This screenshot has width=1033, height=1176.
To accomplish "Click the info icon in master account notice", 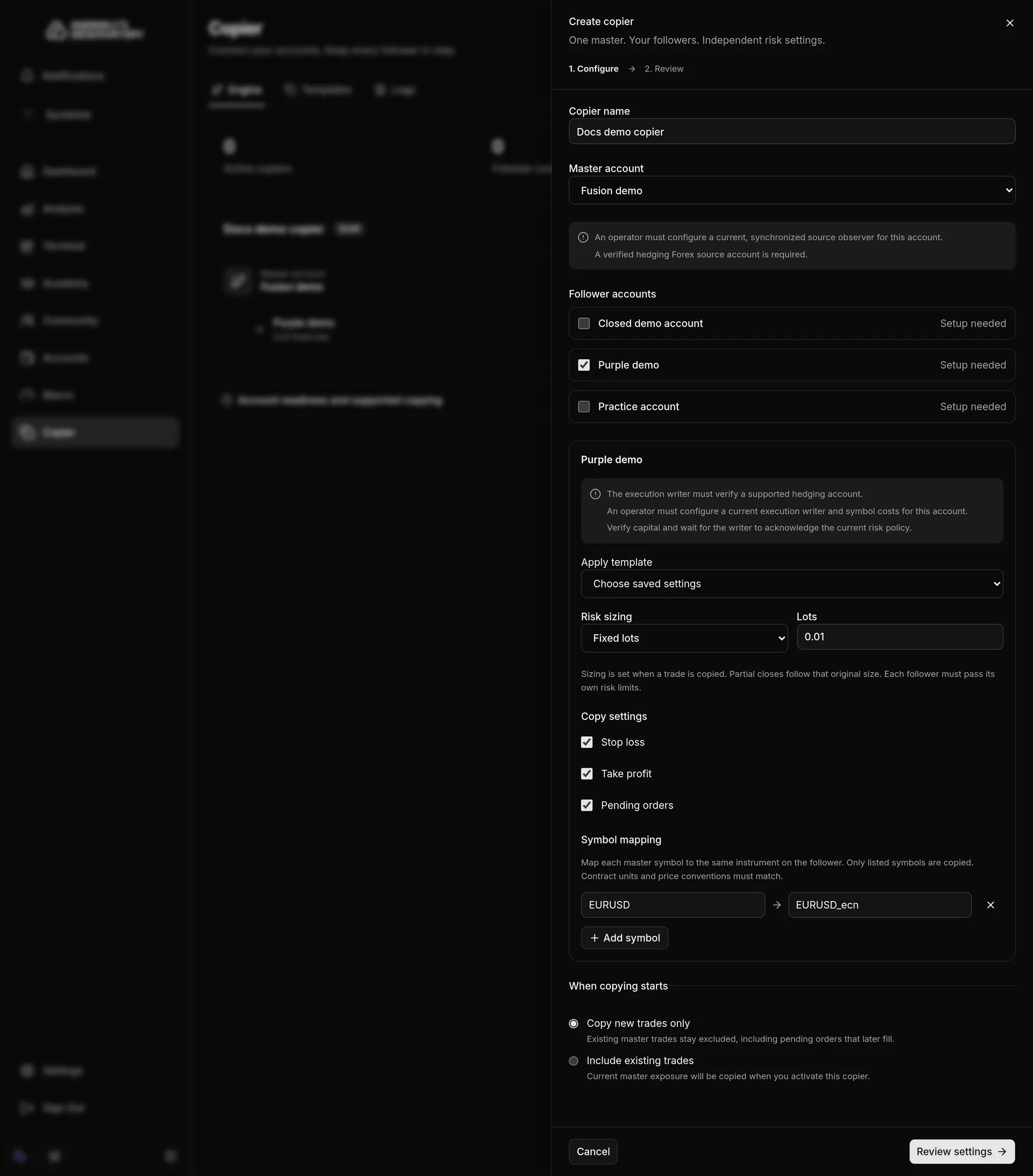I will tap(583, 237).
